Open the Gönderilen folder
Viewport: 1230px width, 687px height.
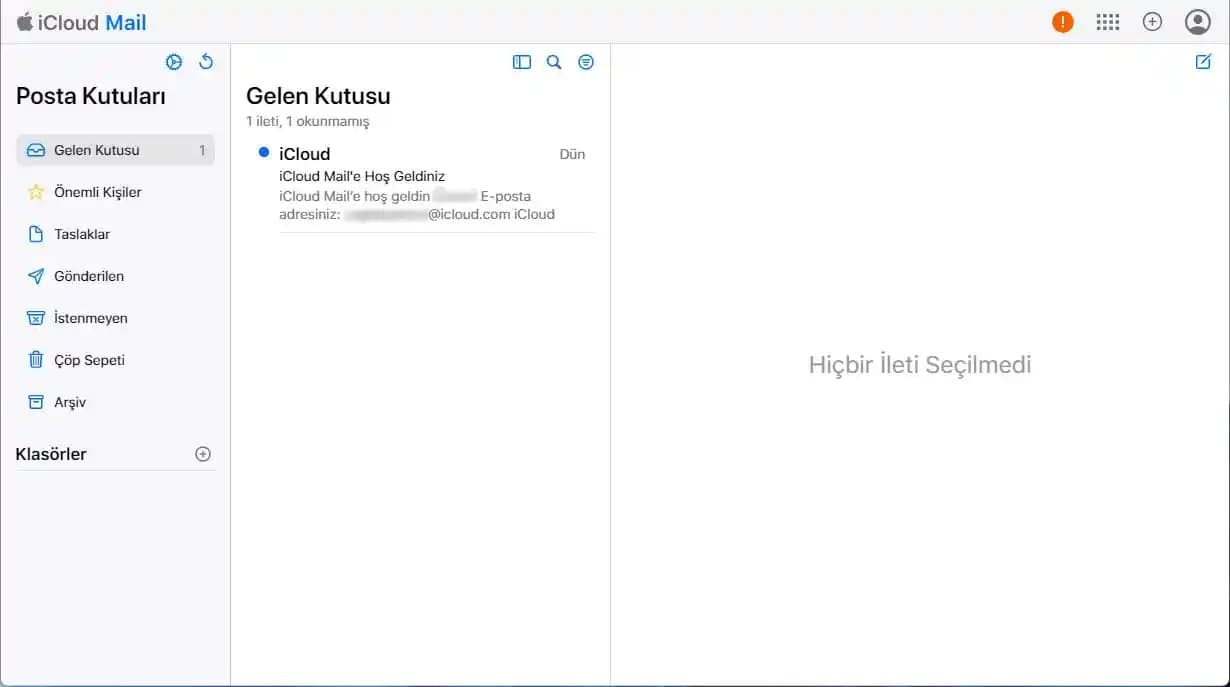[89, 276]
